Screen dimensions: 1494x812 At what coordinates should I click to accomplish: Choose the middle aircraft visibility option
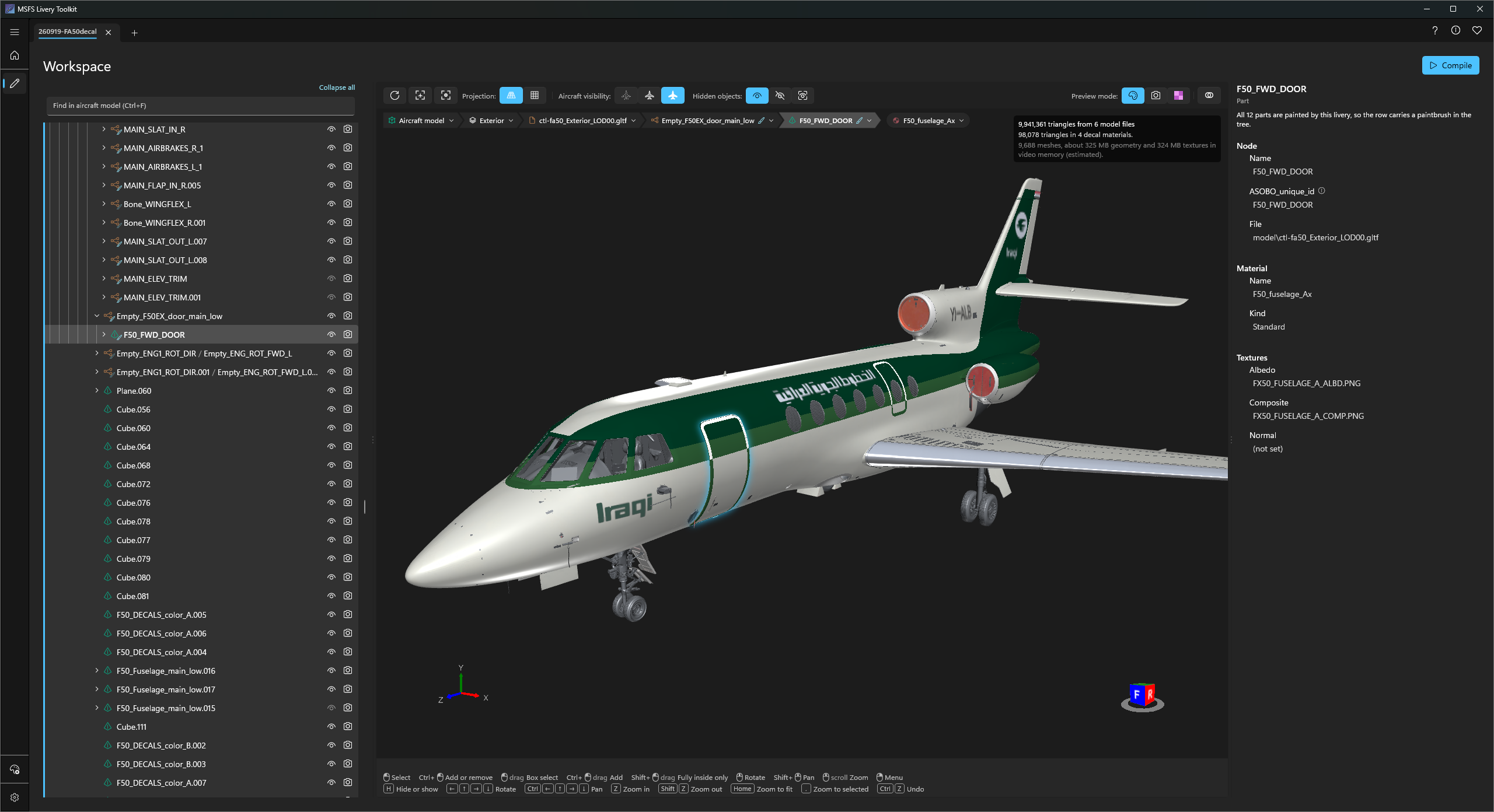[650, 96]
